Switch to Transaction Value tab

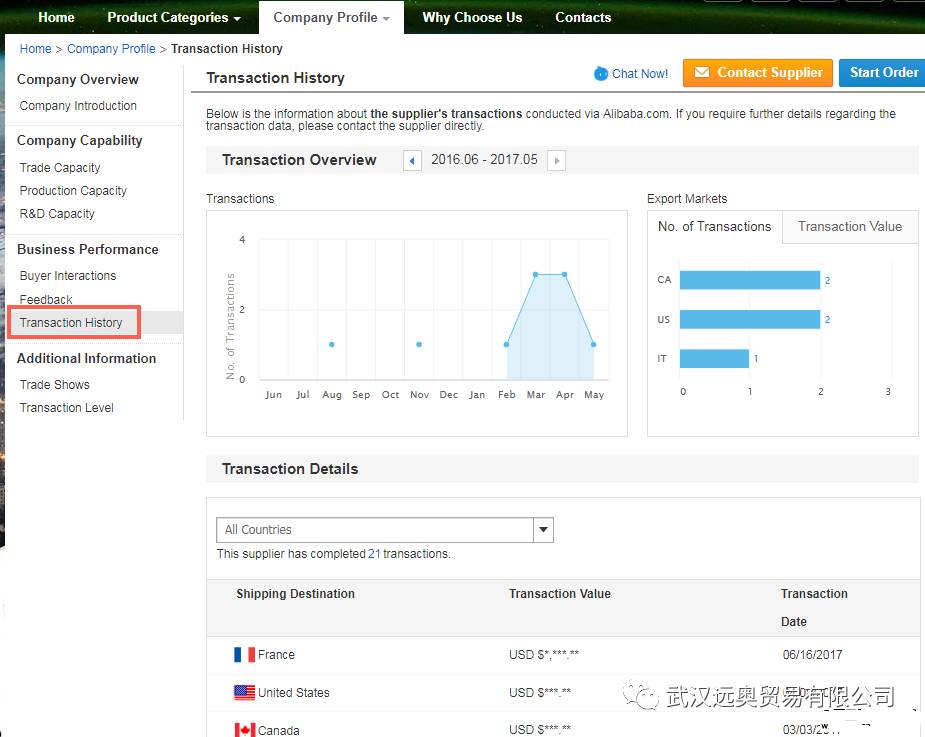click(849, 227)
